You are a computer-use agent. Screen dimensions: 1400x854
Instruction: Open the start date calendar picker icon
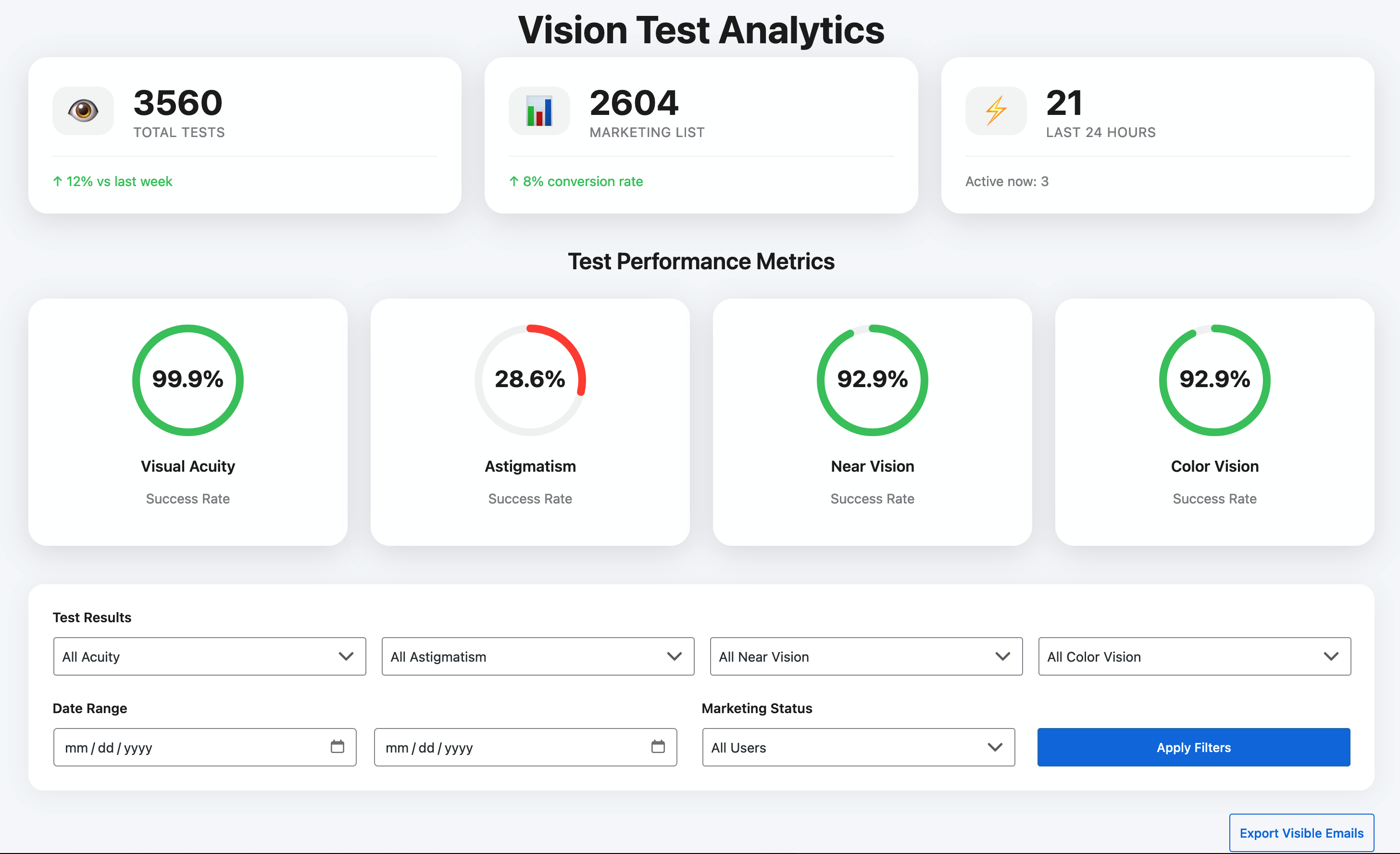click(x=337, y=746)
